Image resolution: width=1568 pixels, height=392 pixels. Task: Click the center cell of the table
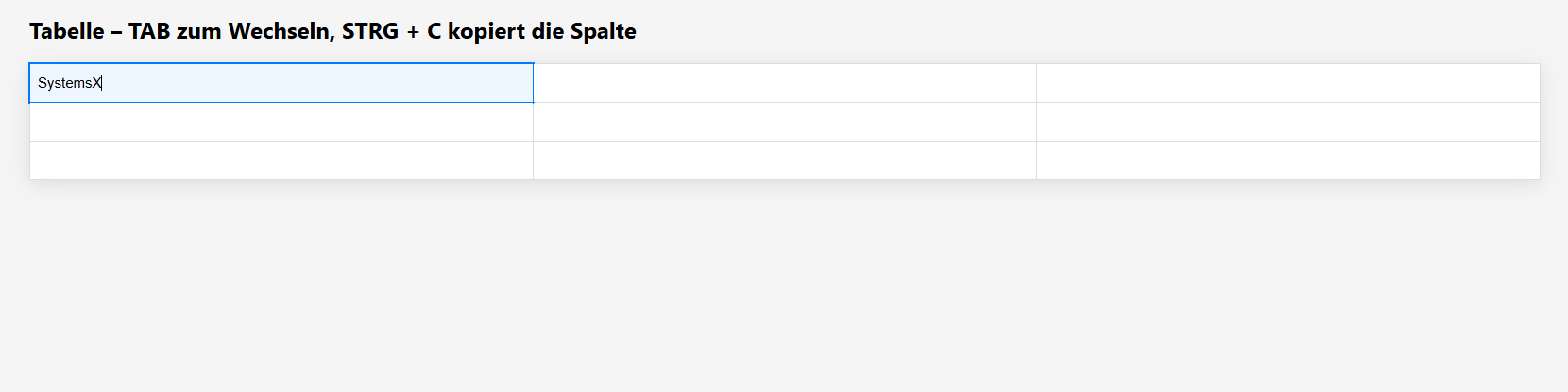[x=784, y=122]
